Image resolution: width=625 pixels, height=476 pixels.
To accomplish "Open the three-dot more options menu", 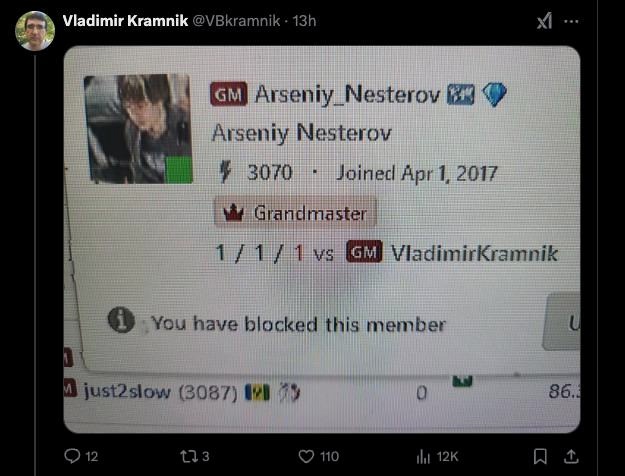I will (572, 21).
